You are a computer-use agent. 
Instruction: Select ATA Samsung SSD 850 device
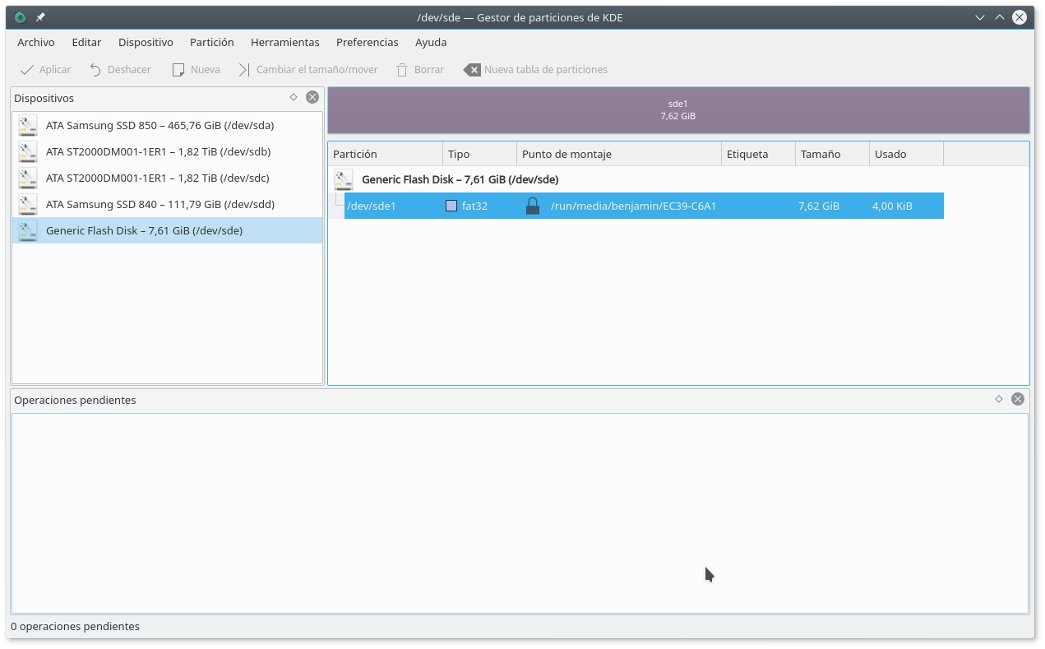tap(159, 126)
